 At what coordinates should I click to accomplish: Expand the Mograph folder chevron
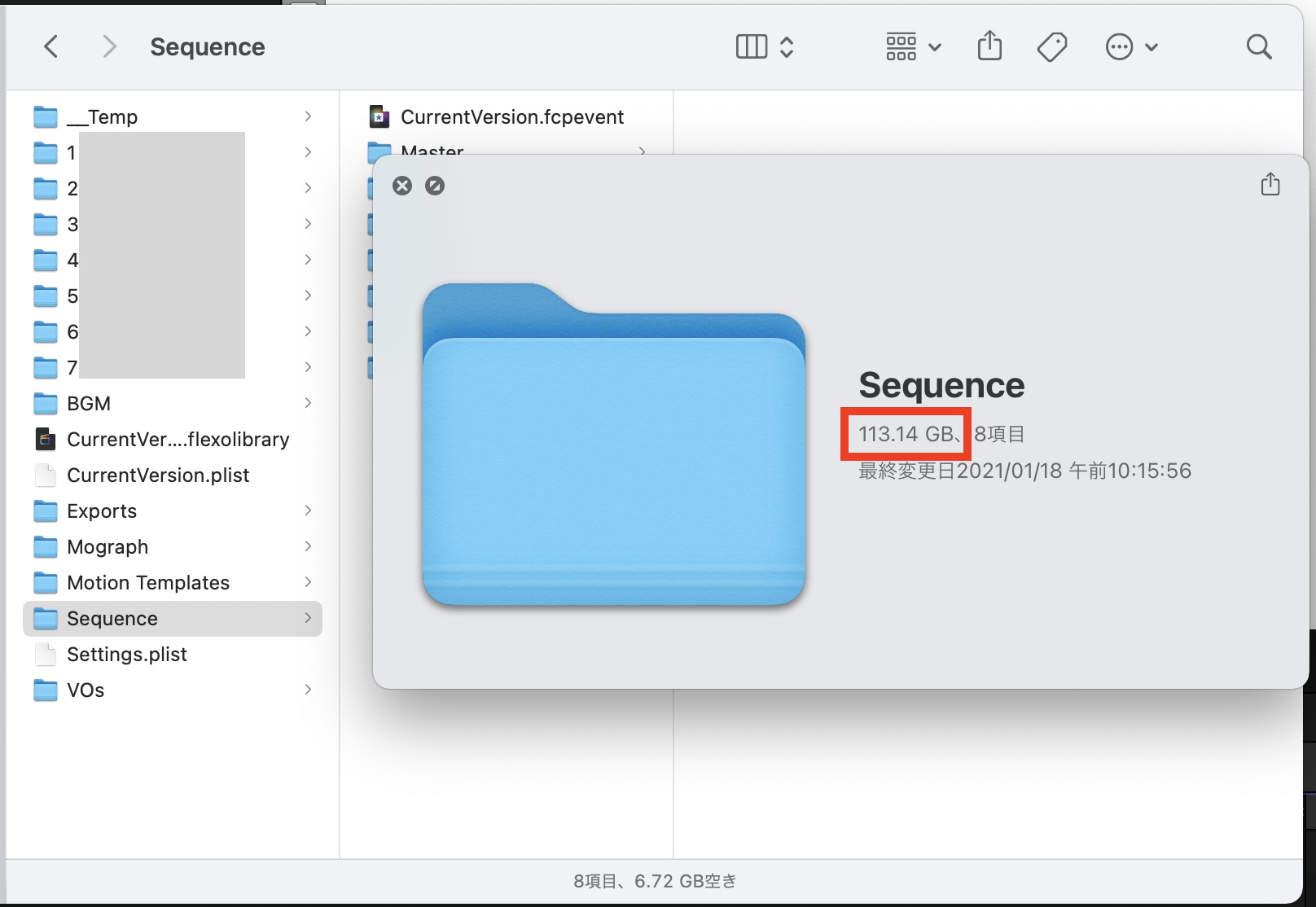coord(308,546)
